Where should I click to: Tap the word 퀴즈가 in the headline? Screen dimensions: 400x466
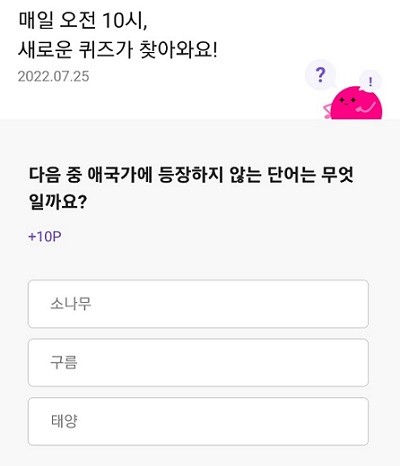click(106, 51)
